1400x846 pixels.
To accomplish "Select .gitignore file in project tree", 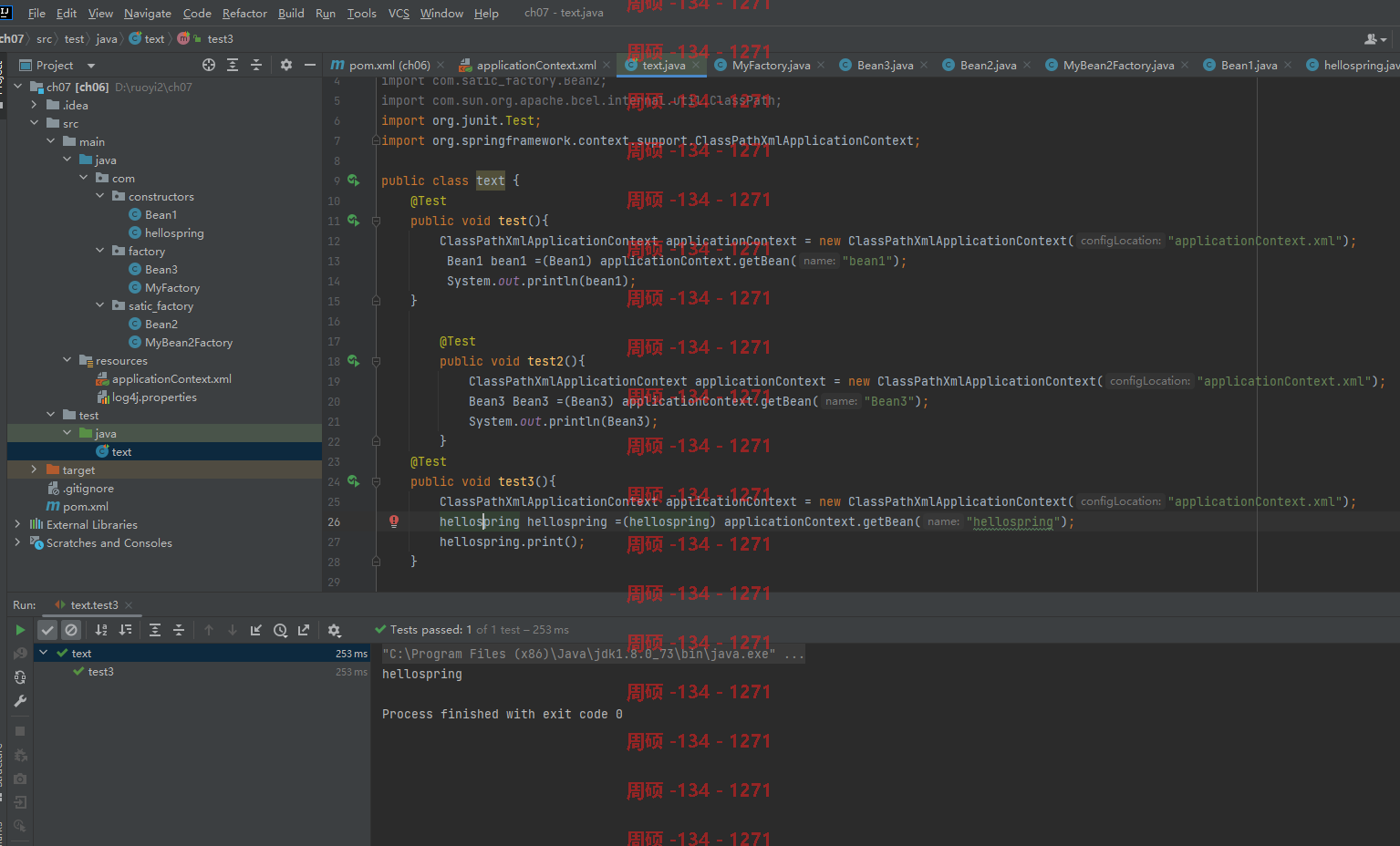I will click(x=88, y=488).
